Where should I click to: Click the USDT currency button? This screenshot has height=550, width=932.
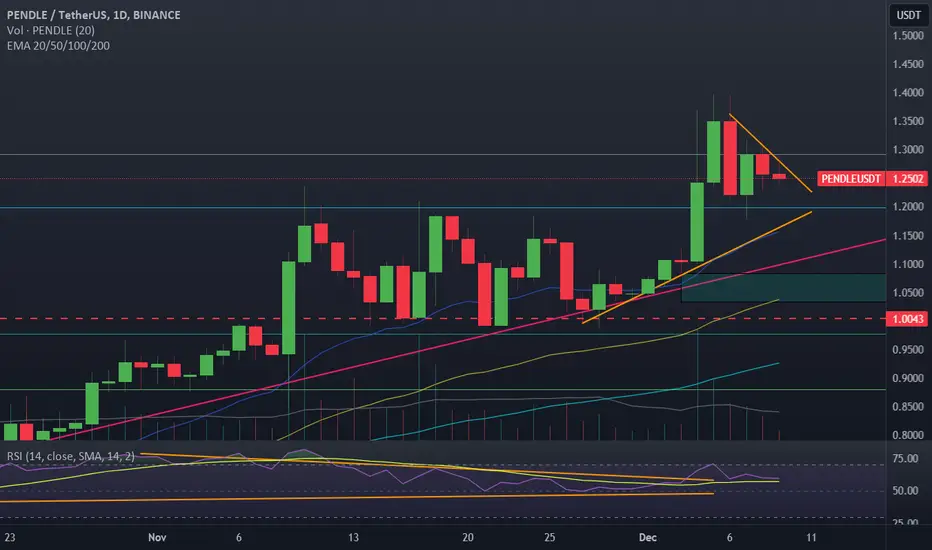click(908, 15)
